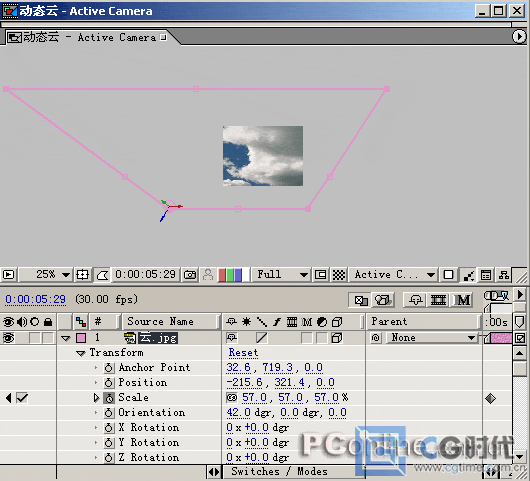Toggle Position stopwatch
The height and width of the screenshot is (481, 530).
pyautogui.click(x=109, y=383)
